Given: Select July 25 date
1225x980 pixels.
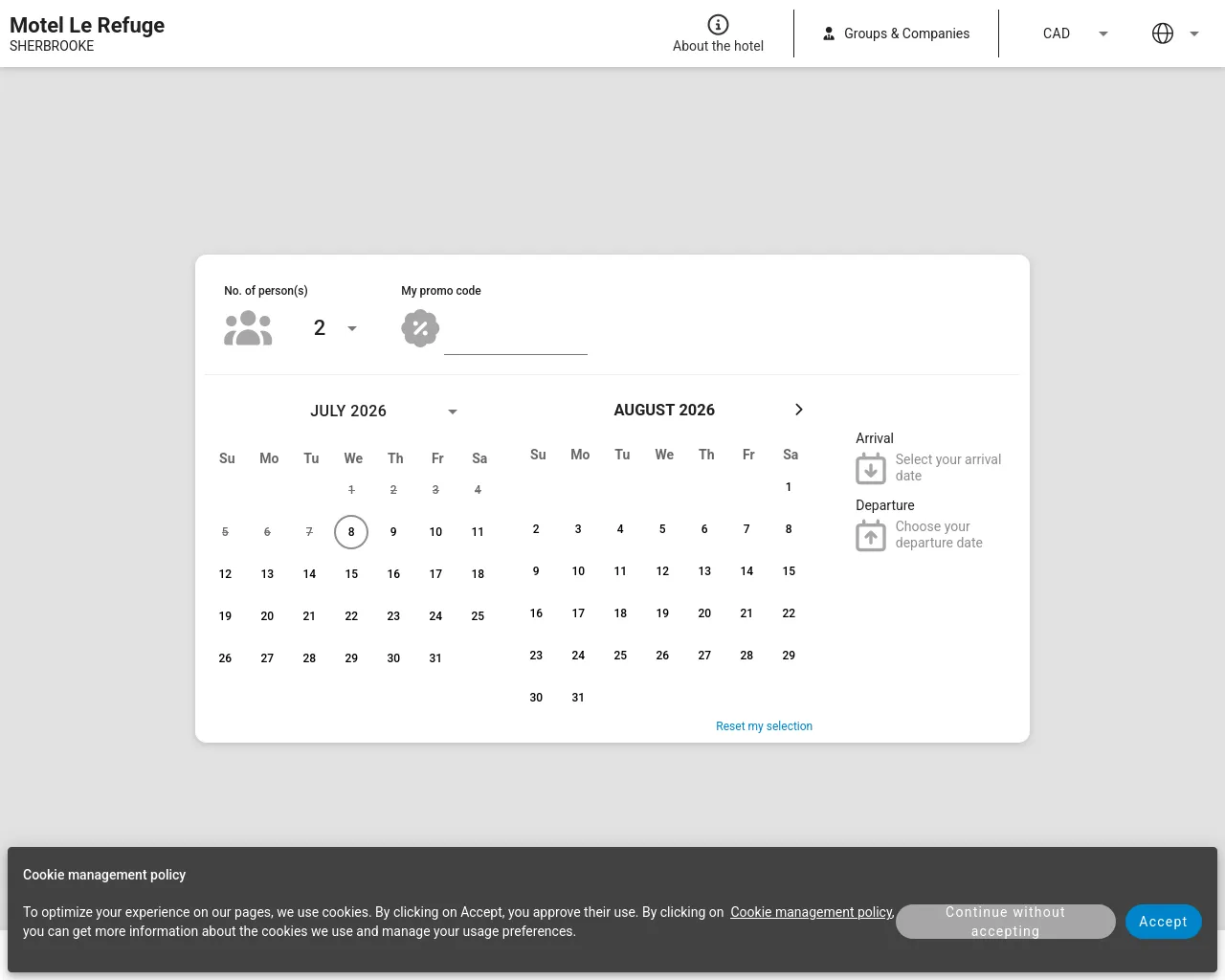Looking at the screenshot, I should 478,616.
